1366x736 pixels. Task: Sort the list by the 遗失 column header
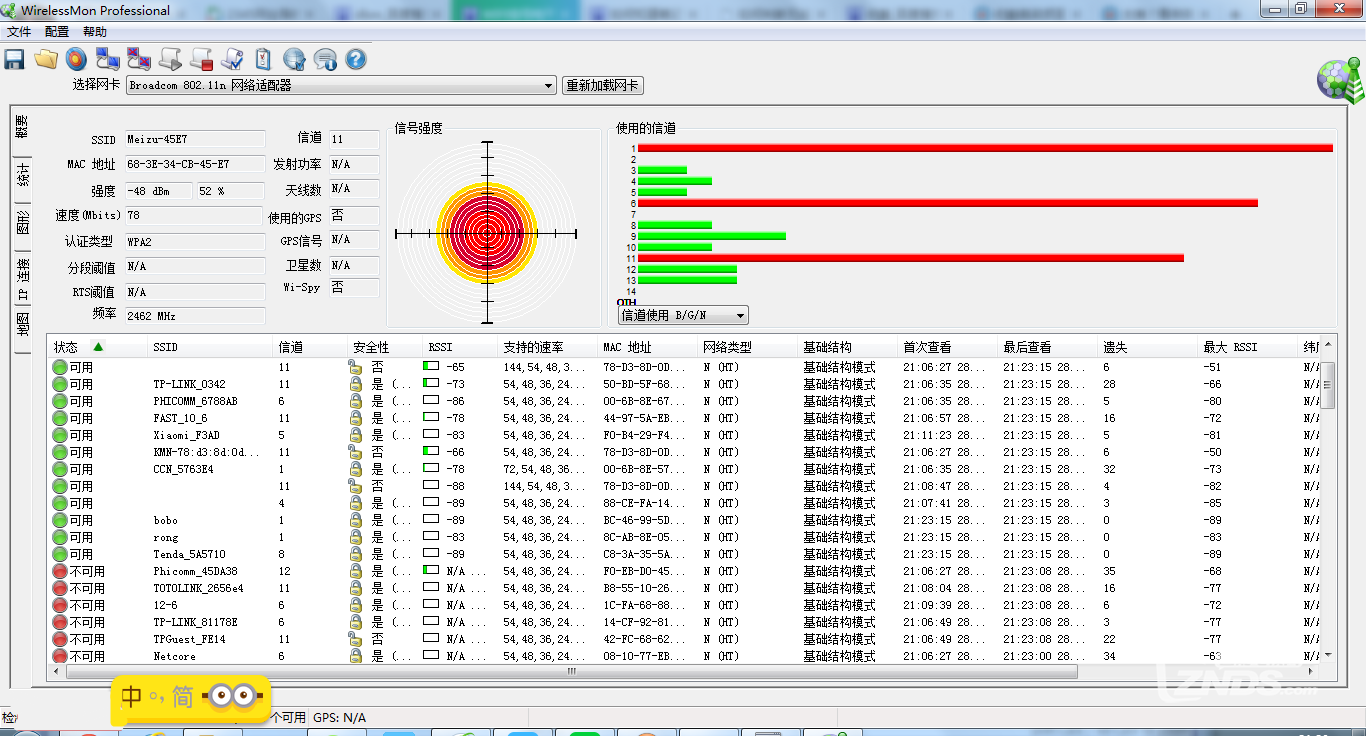click(1148, 347)
